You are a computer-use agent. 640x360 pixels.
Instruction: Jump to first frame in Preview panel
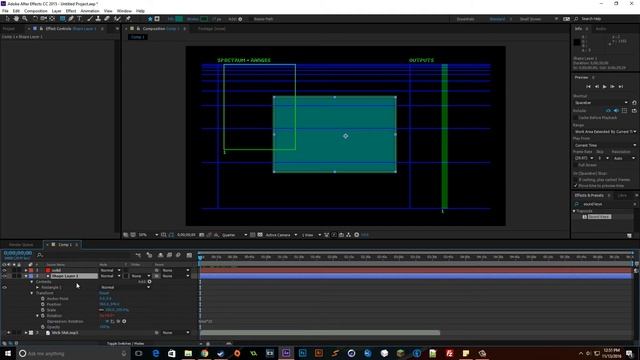(588, 87)
